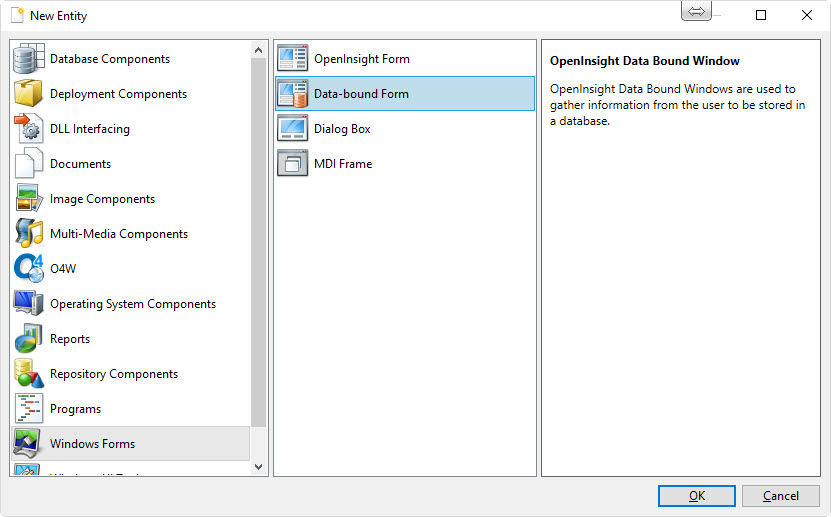Select DLL Interfacing category label
Viewport: 831px width, 517px height.
point(90,129)
